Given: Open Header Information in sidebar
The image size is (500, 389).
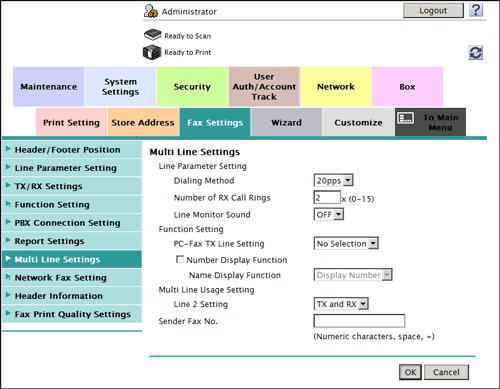Looking at the screenshot, I should (72, 296).
